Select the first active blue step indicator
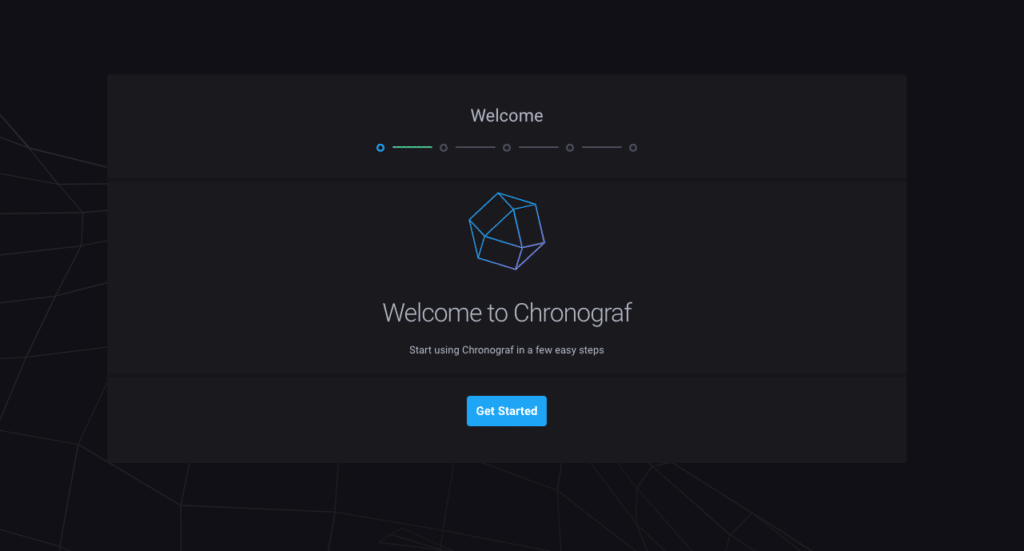The image size is (1024, 551). (380, 148)
